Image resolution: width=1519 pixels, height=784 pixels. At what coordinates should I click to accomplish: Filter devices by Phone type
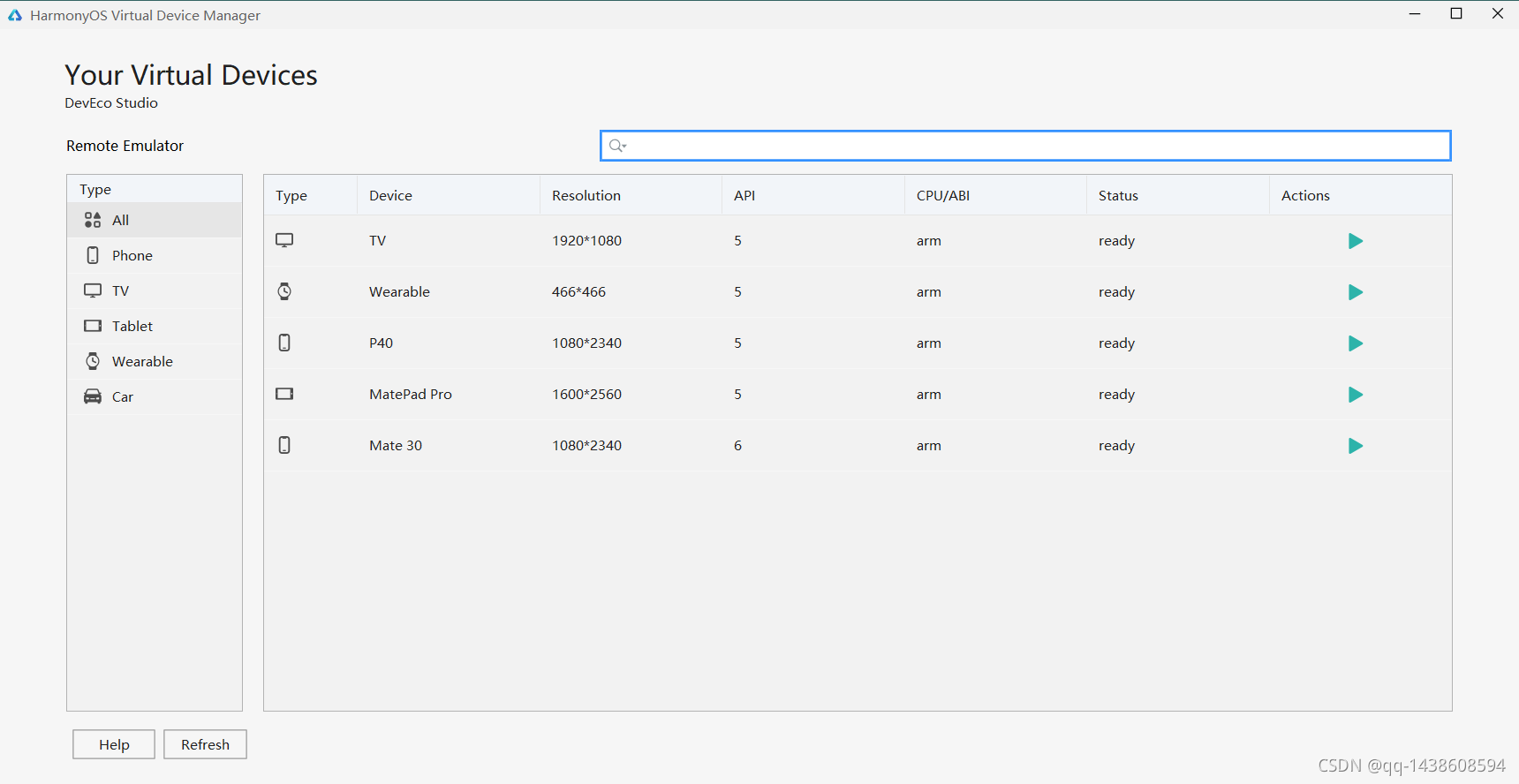pos(155,255)
